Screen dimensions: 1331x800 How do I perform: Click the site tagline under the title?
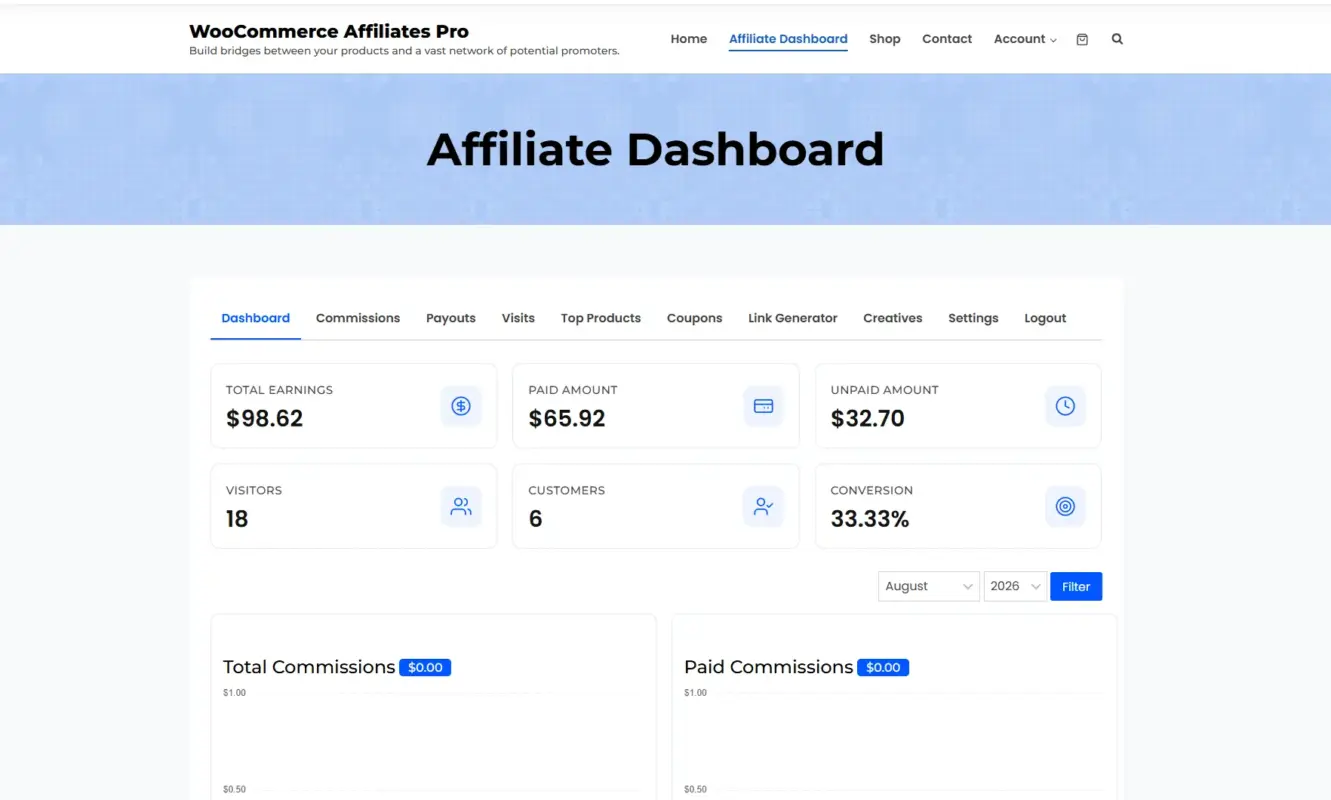(x=404, y=51)
